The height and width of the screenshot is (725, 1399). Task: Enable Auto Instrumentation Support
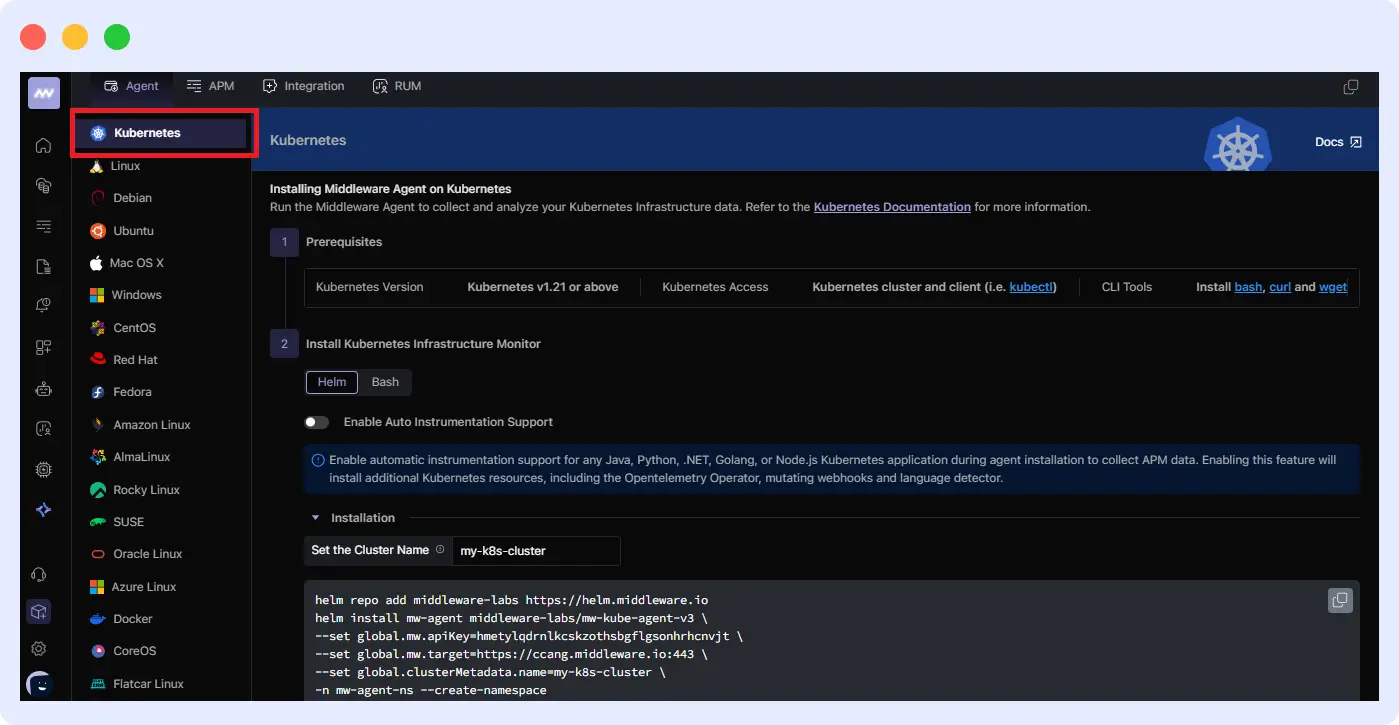(317, 422)
